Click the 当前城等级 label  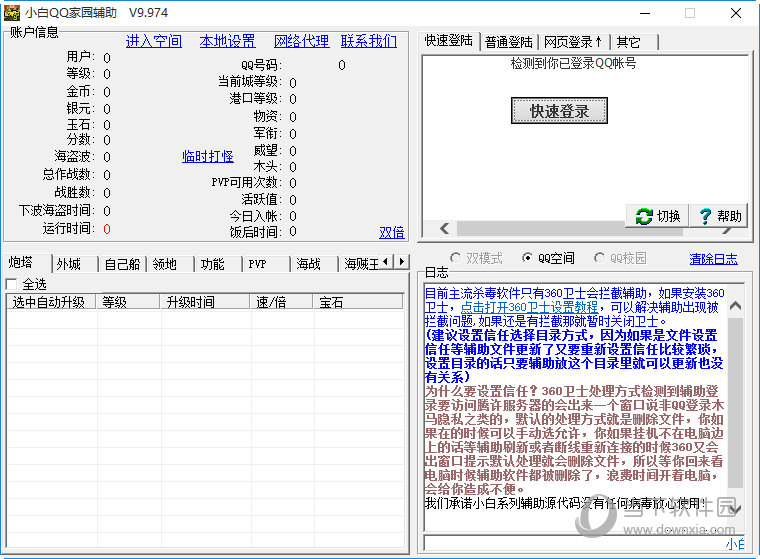[x=250, y=81]
